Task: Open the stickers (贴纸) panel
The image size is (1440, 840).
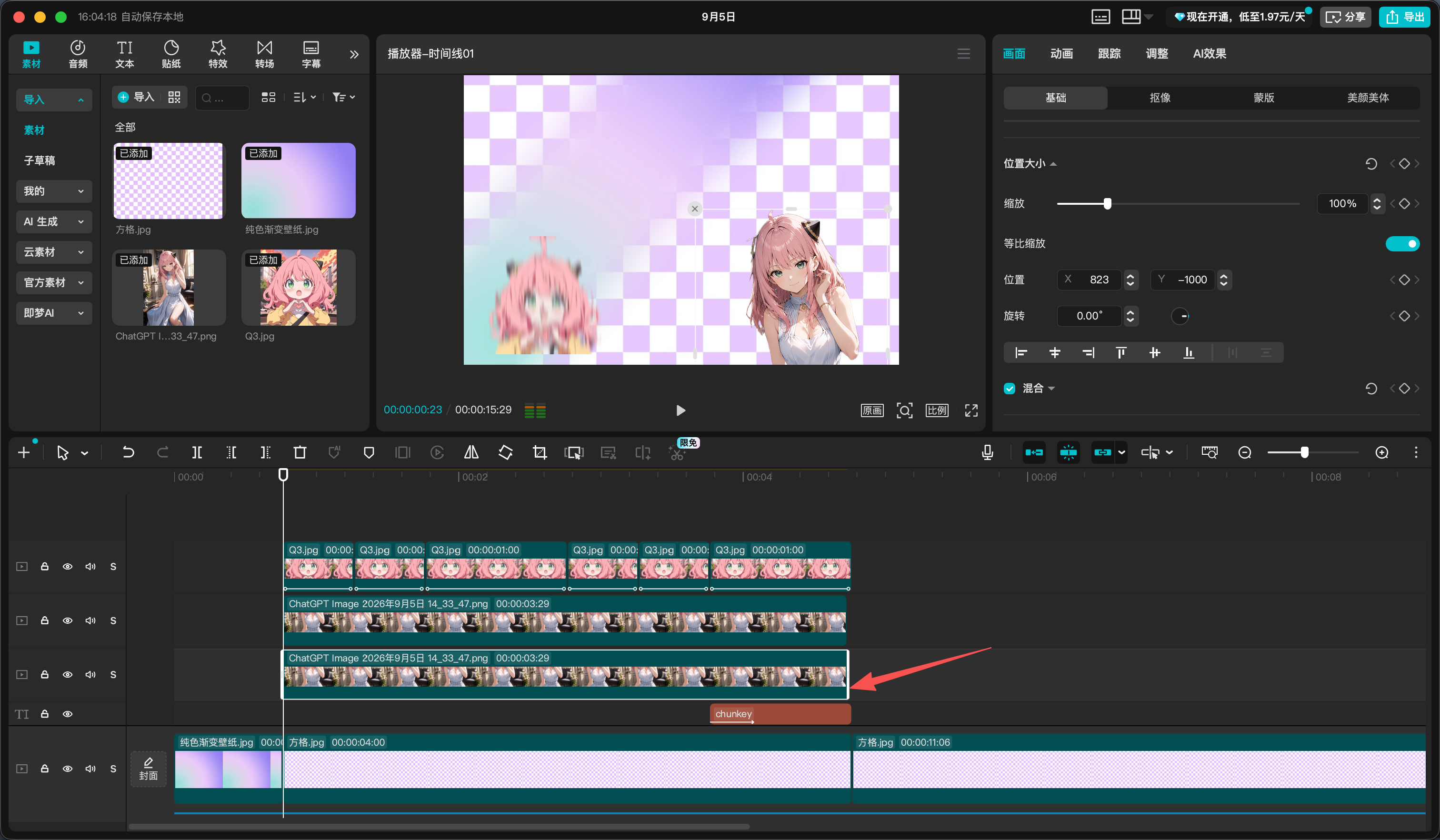Action: click(x=171, y=54)
